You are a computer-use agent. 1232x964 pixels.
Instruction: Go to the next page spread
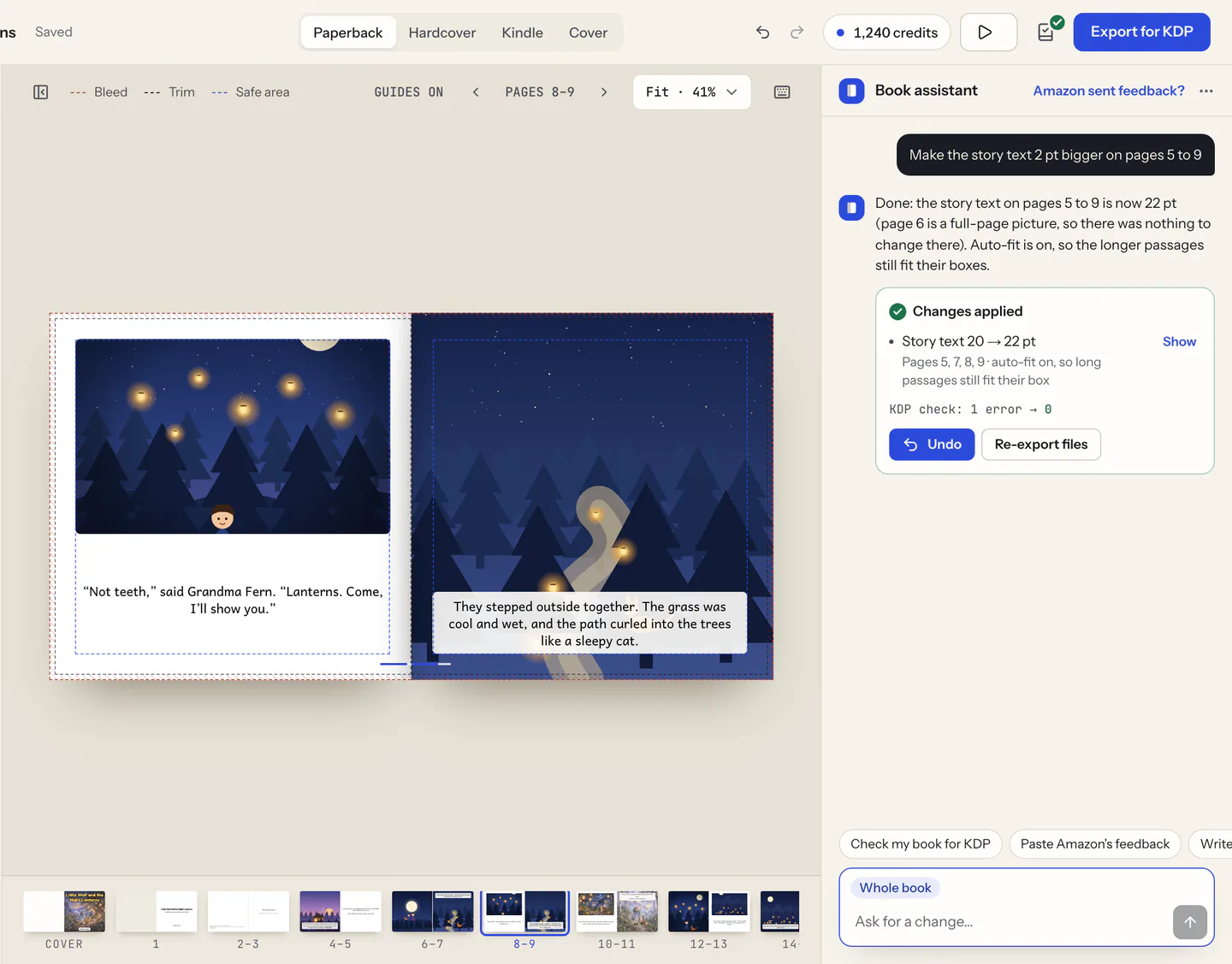pos(604,92)
